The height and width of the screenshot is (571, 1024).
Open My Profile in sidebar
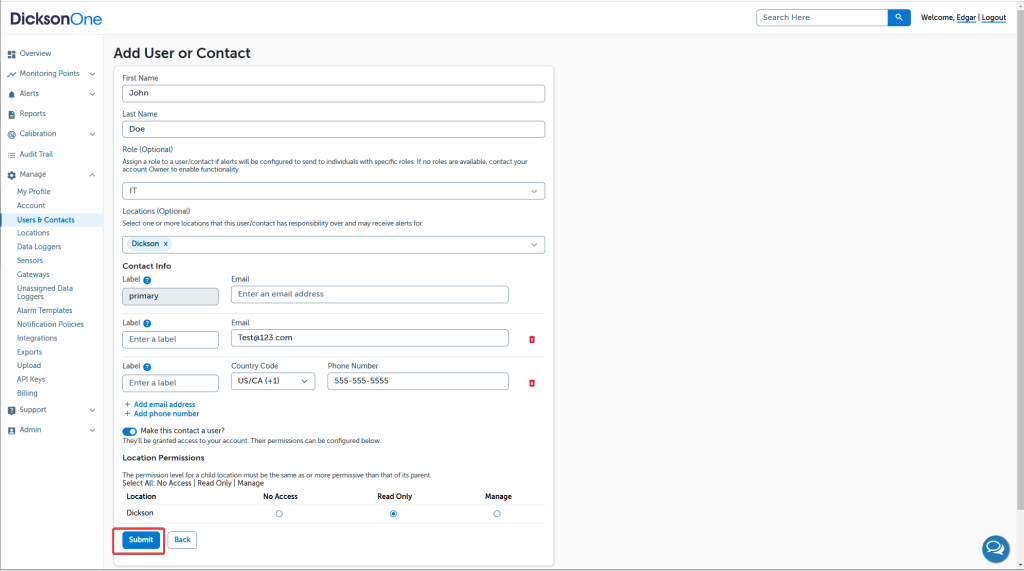click(33, 192)
